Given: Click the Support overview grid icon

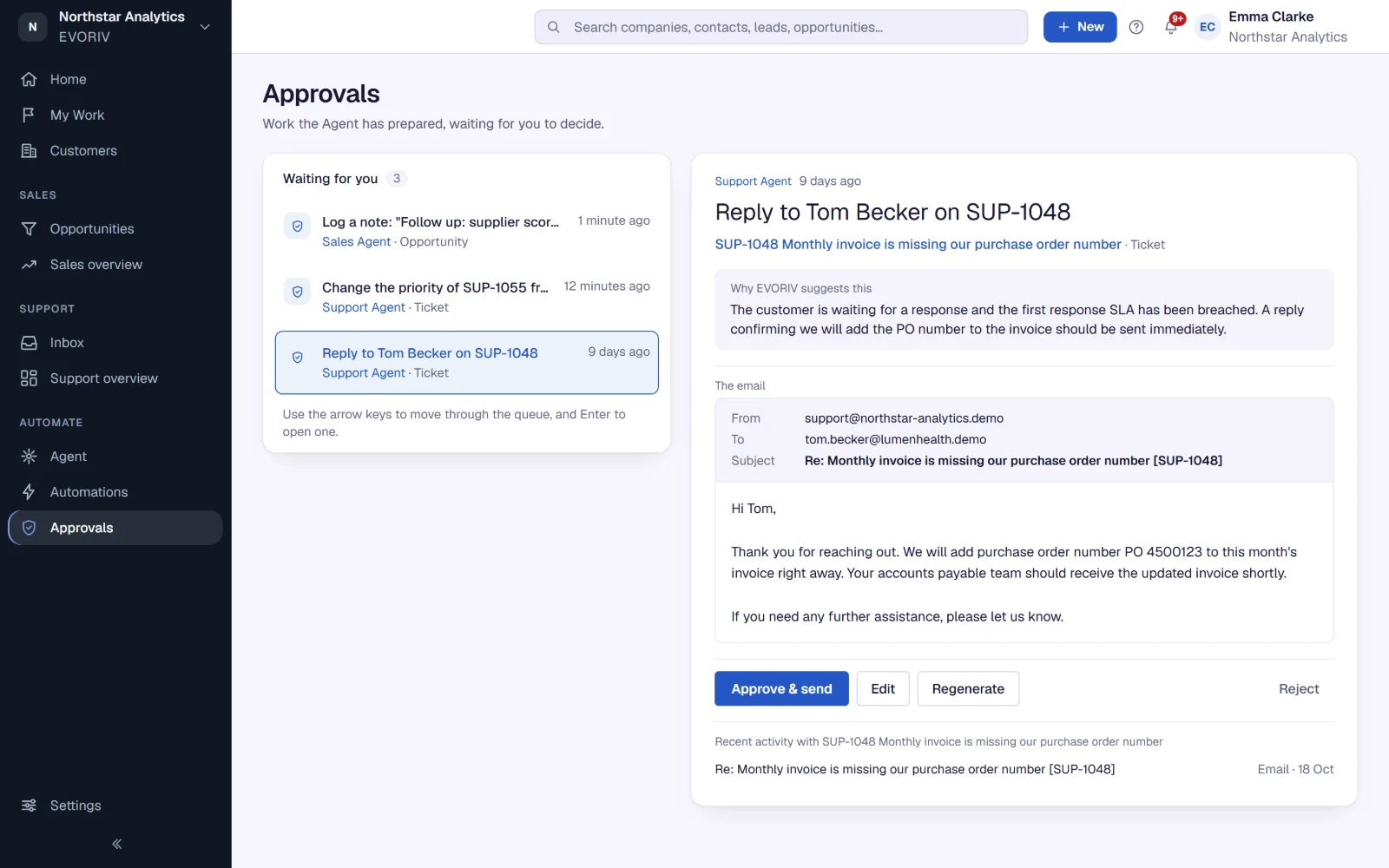Looking at the screenshot, I should click(x=29, y=378).
